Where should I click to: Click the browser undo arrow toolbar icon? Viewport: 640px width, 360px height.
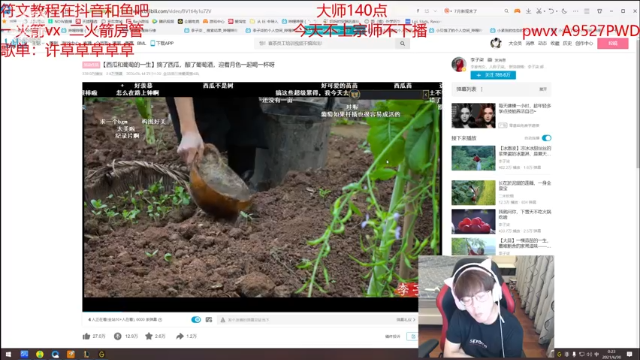tap(551, 11)
